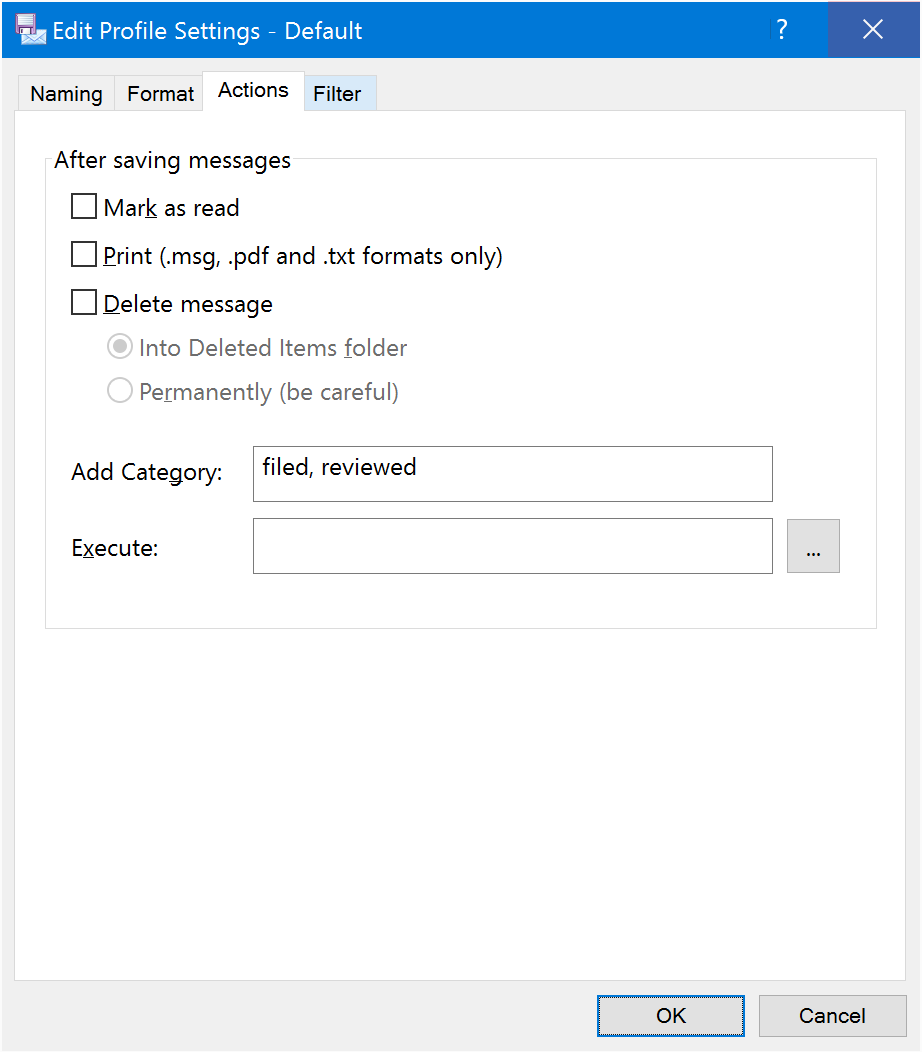Tick the Print formats checkbox

84,255
